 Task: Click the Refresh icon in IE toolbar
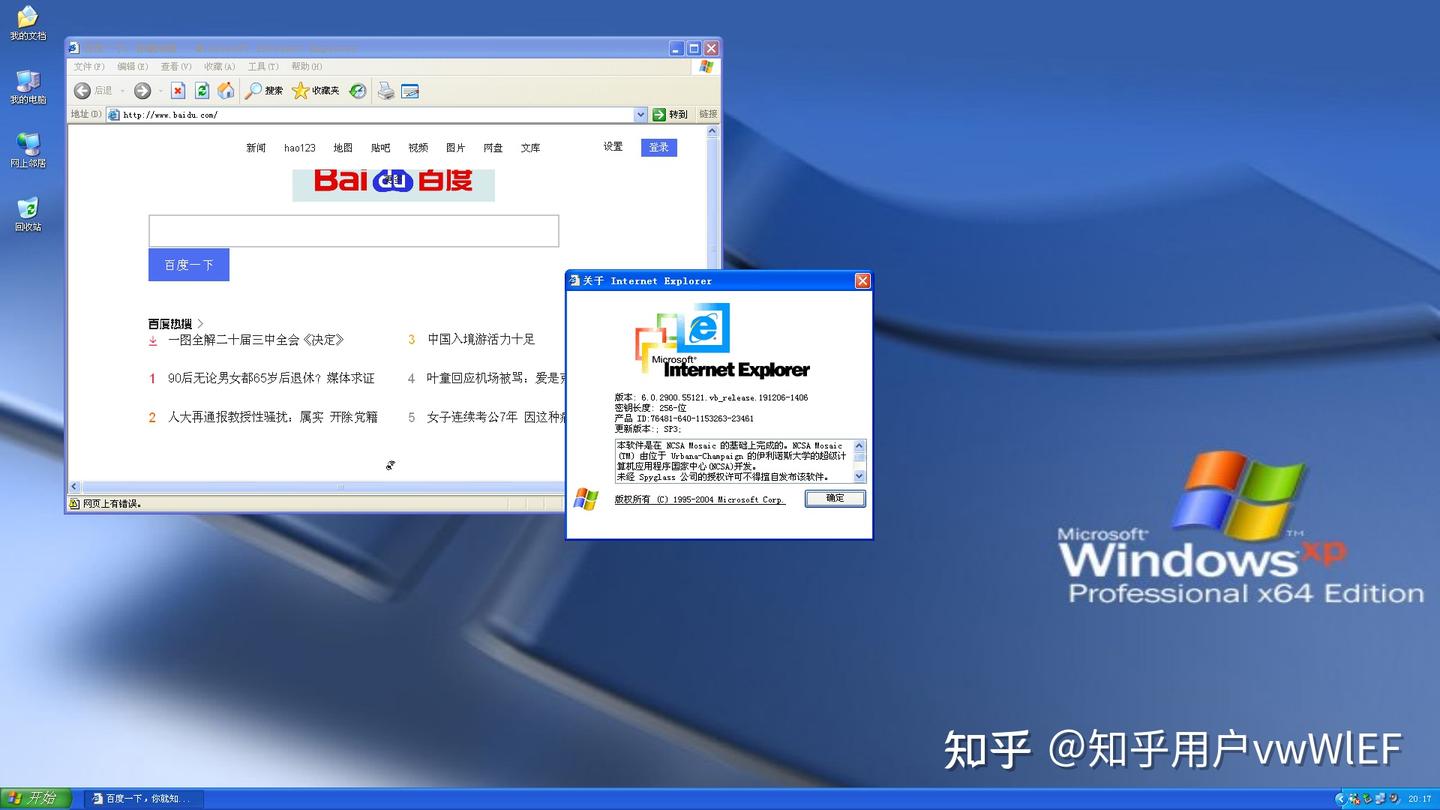tap(201, 90)
